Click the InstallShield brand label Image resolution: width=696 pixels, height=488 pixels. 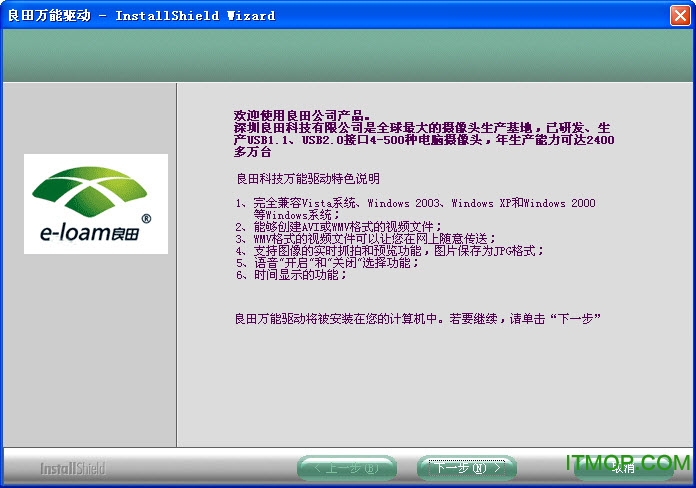71,468
